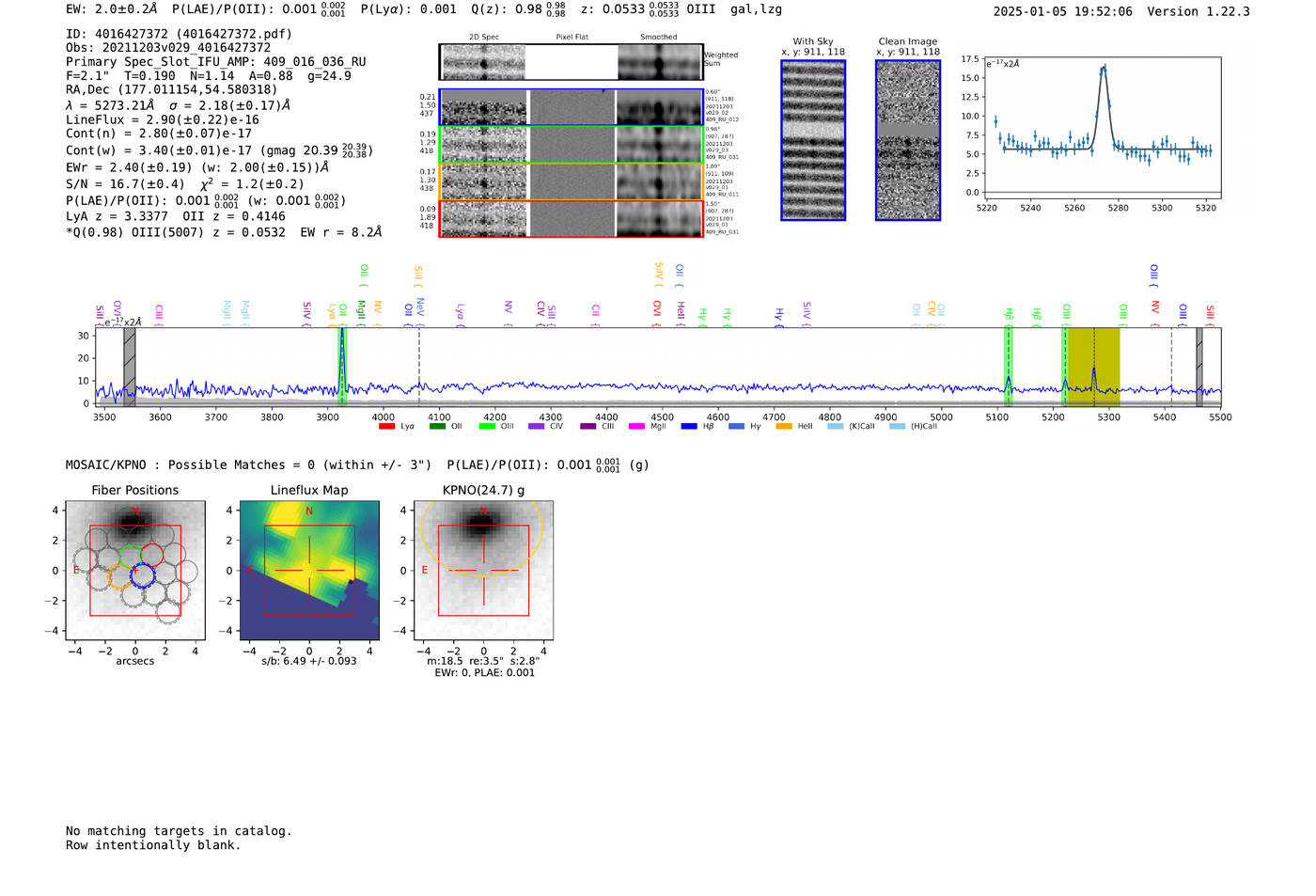Viewport: 1316px width, 896px height.
Task: Select the '*Q(0.98) OIII(5007) z = 0.0532' line
Action: [x=176, y=232]
